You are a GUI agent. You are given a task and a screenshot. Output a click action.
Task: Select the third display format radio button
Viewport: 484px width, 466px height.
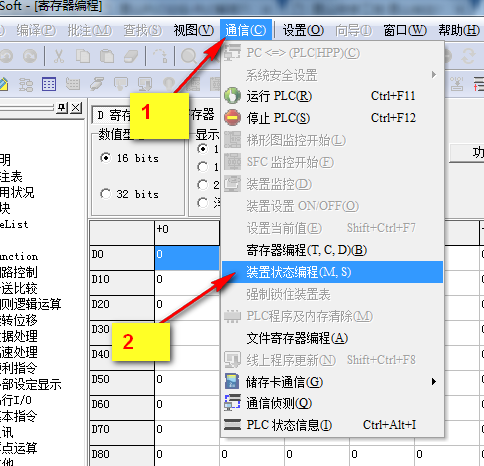coord(202,184)
